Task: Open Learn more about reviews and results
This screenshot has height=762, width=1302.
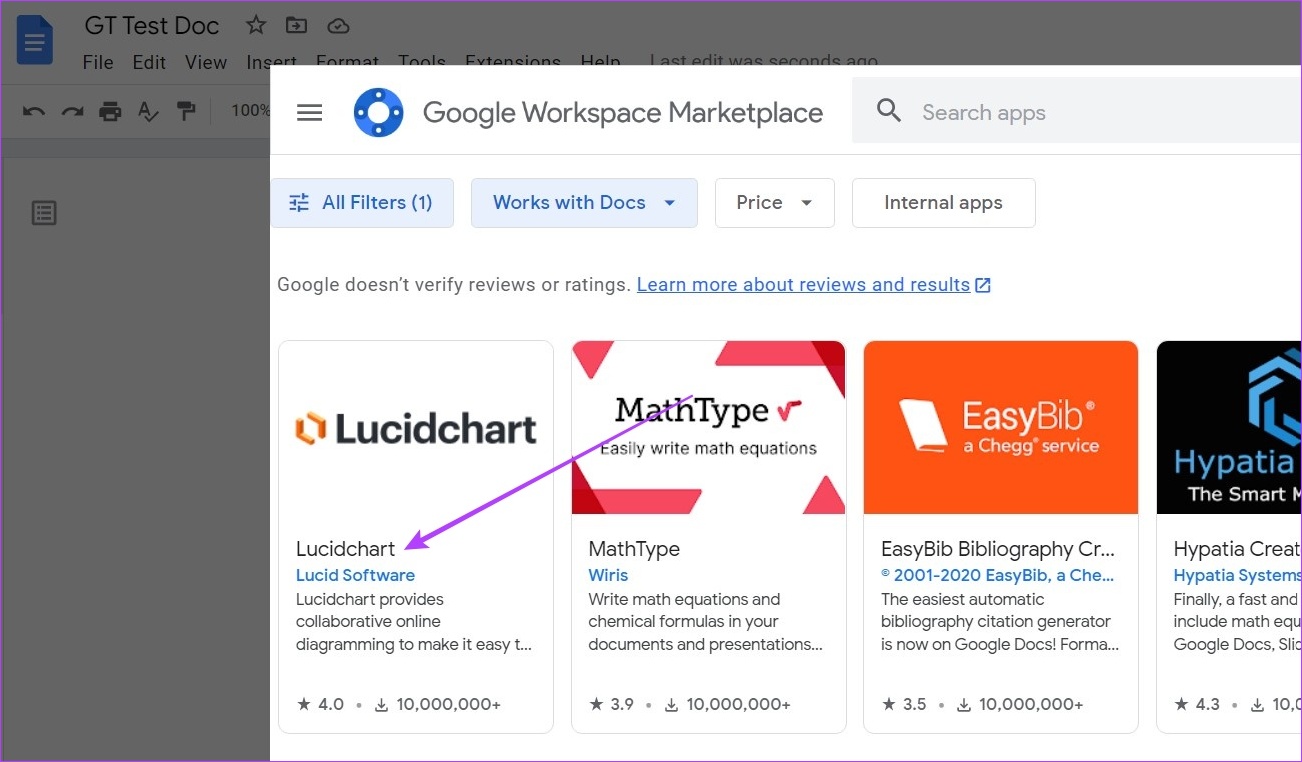Action: [x=813, y=285]
